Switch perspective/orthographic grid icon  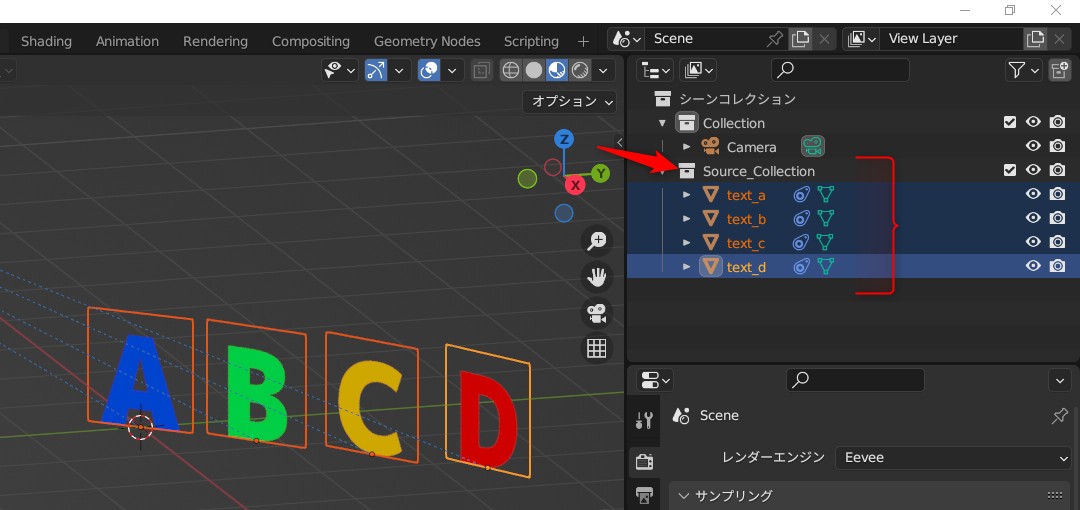[596, 349]
